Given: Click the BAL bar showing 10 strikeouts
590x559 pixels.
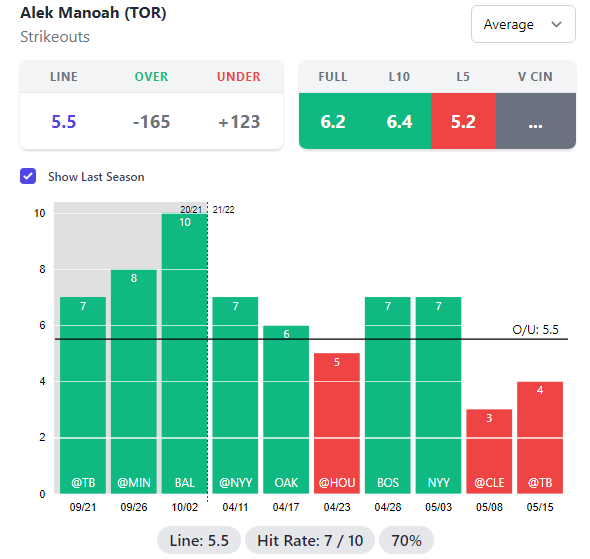Looking at the screenshot, I should click(x=184, y=354).
